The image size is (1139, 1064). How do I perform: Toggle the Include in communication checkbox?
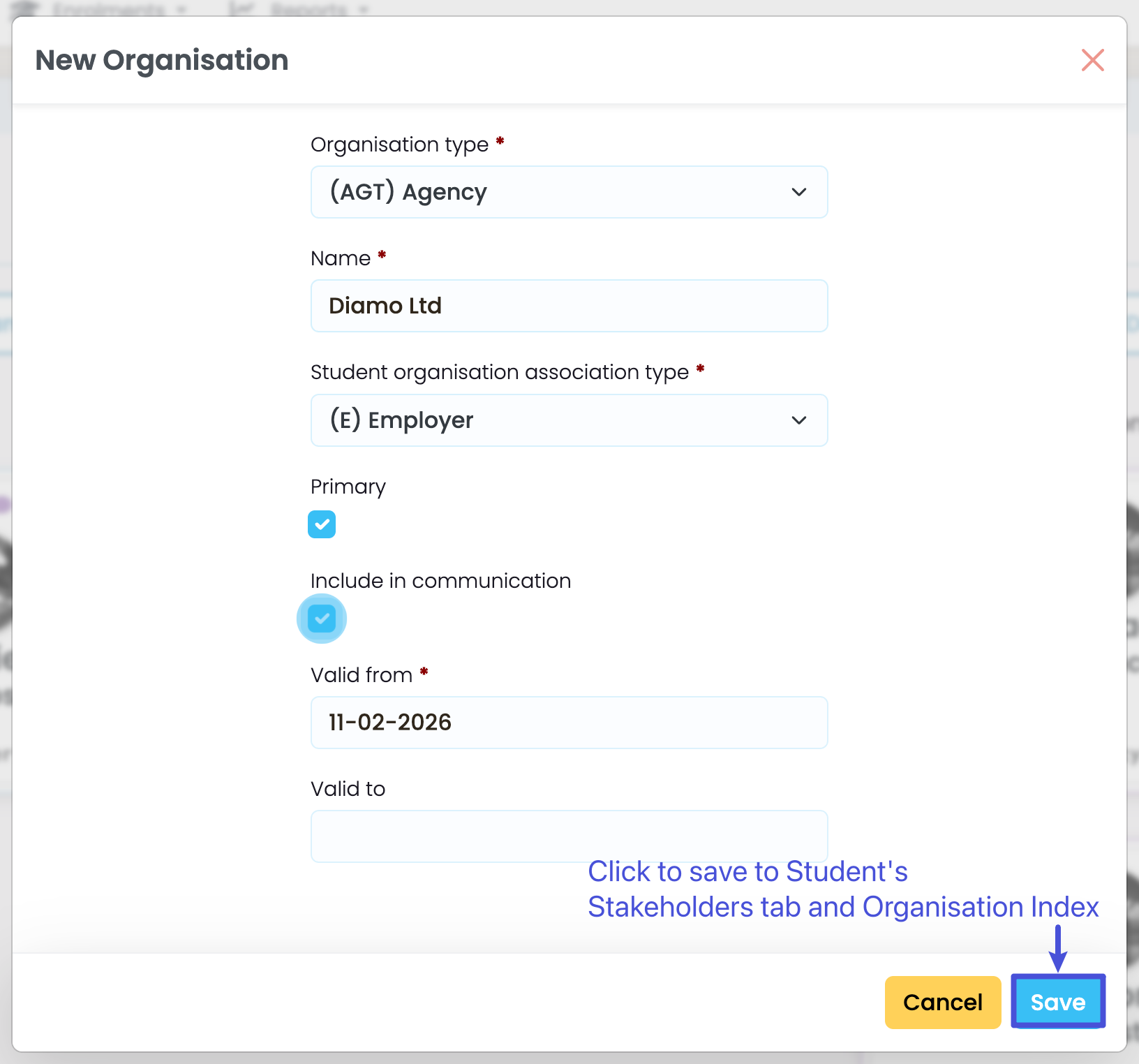[322, 619]
